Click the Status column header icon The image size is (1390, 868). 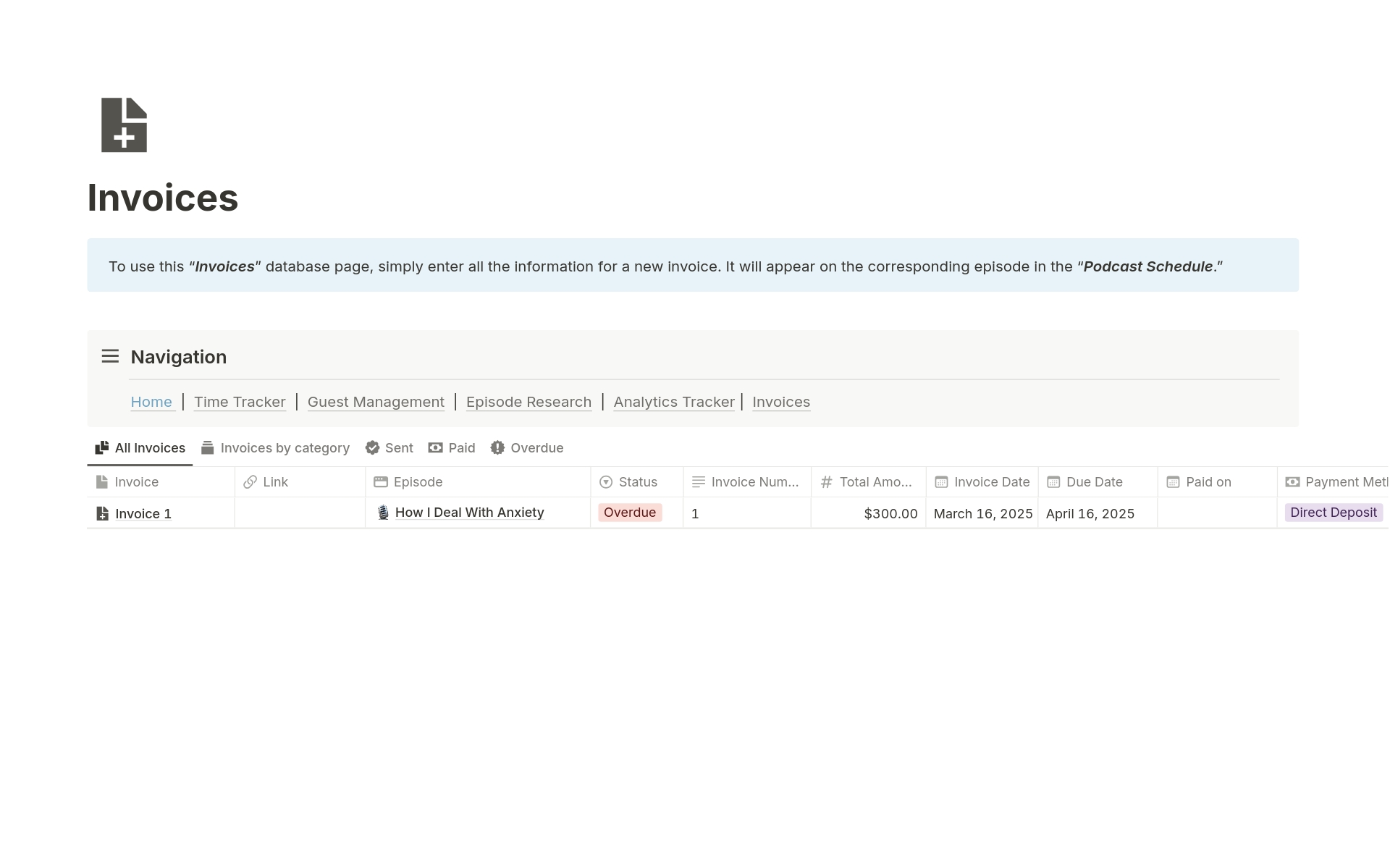coord(606,482)
